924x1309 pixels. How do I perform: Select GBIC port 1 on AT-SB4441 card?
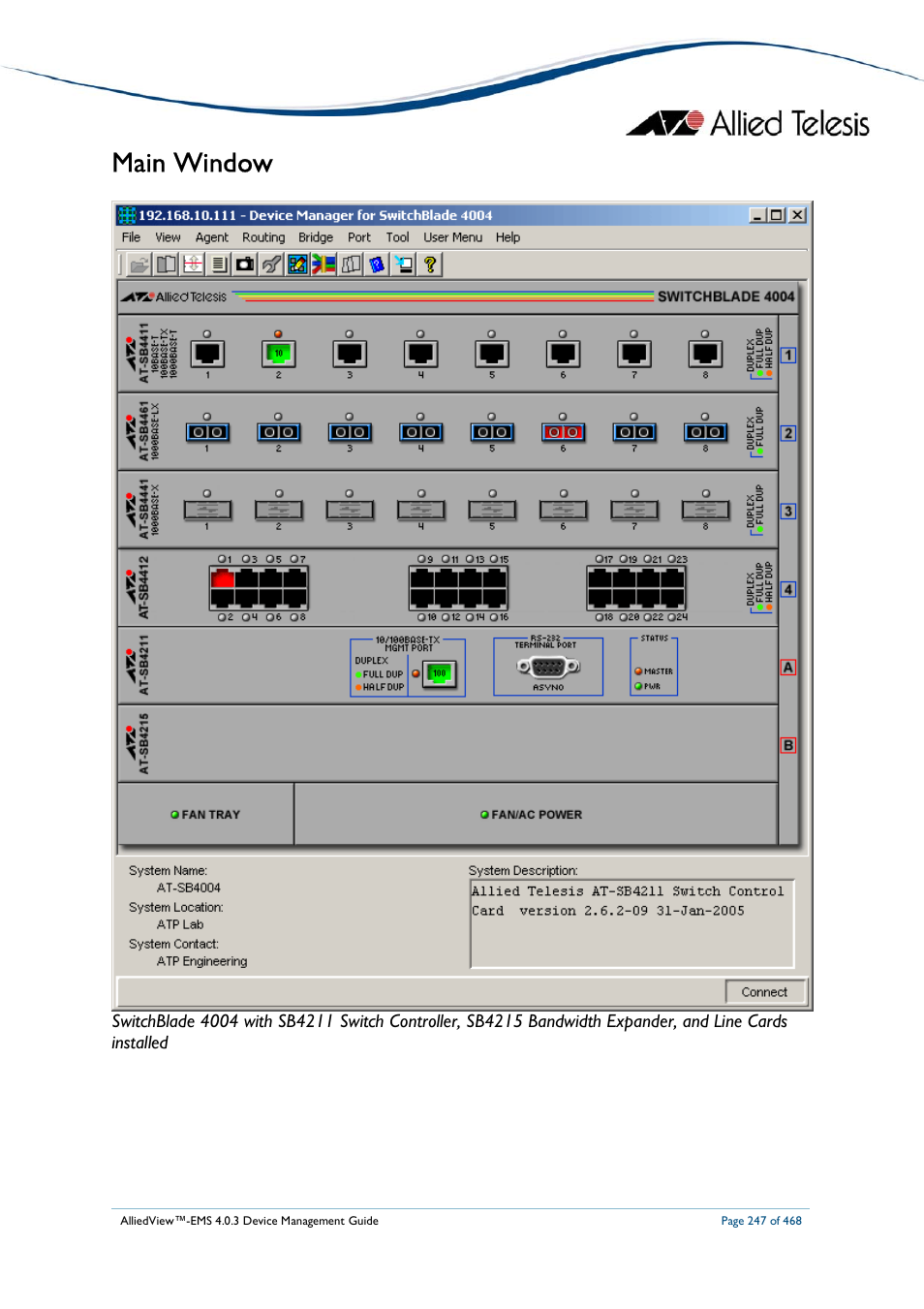pos(207,510)
